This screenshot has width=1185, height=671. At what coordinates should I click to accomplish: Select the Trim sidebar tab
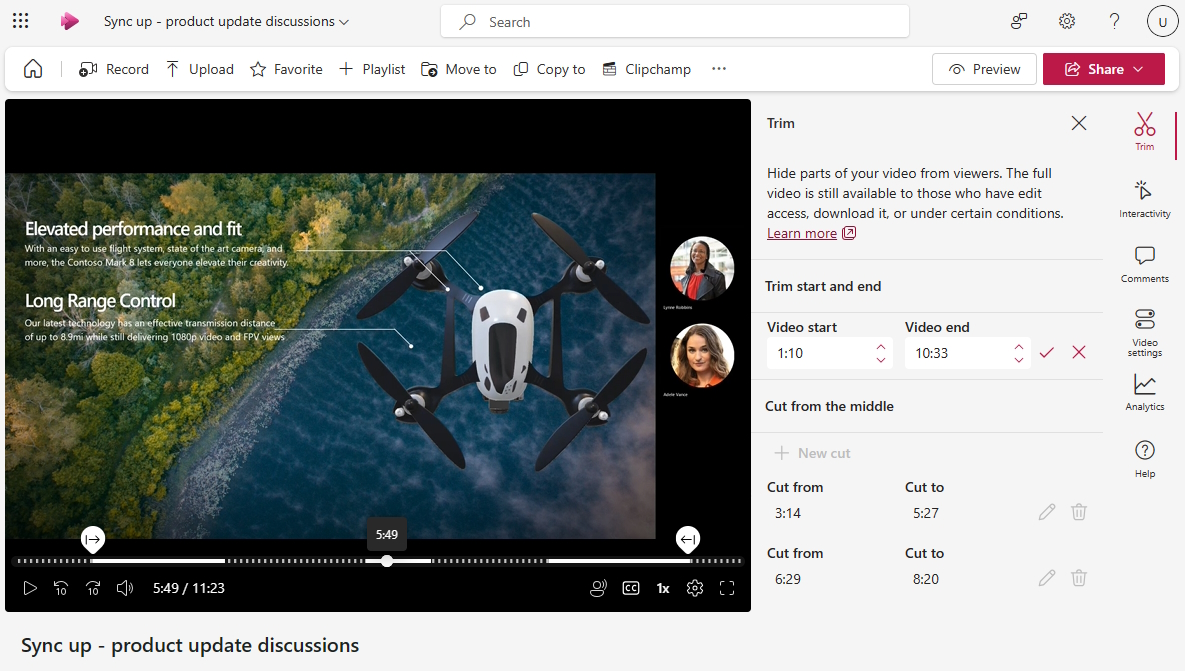1144,131
